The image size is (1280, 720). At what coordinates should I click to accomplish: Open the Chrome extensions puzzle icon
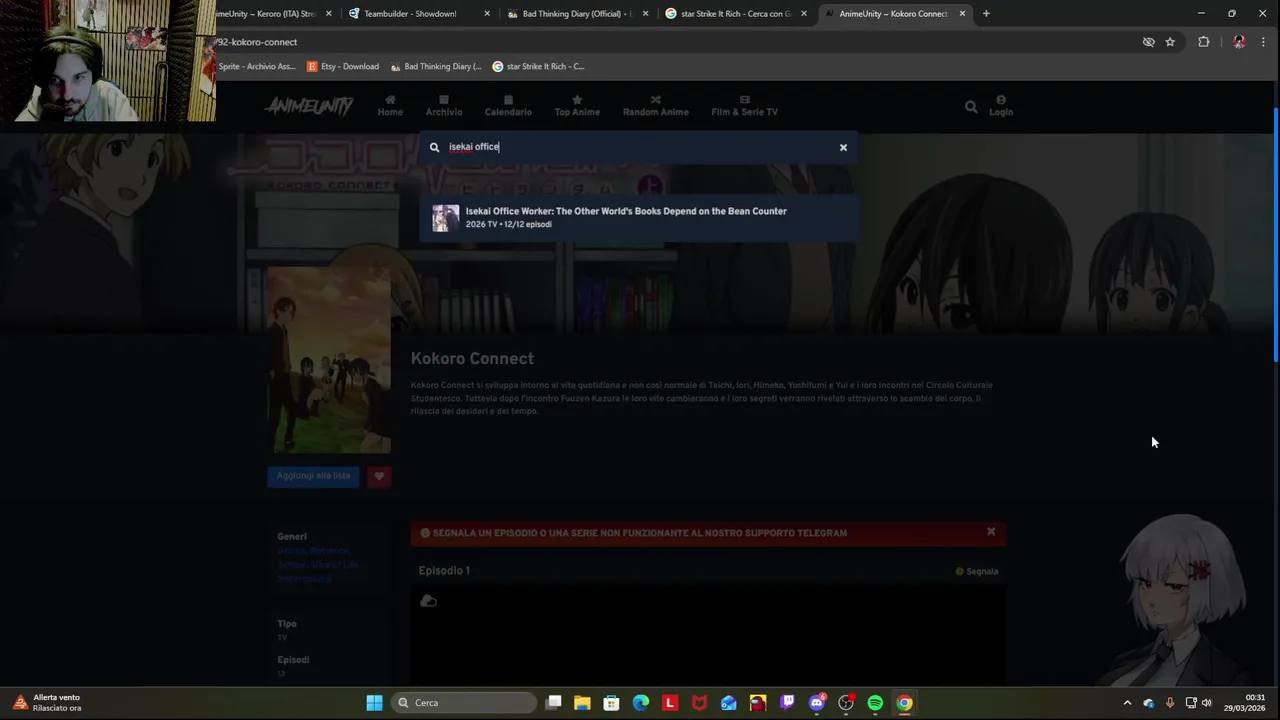click(x=1203, y=42)
